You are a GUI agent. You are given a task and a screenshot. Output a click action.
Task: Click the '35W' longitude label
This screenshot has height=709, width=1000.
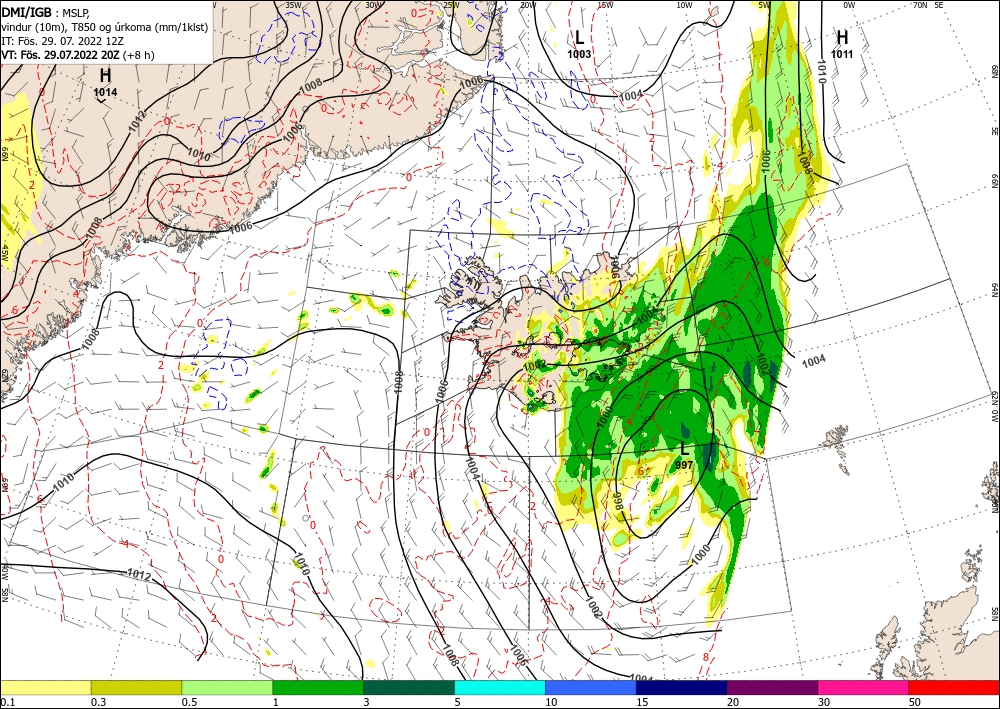coord(293,5)
